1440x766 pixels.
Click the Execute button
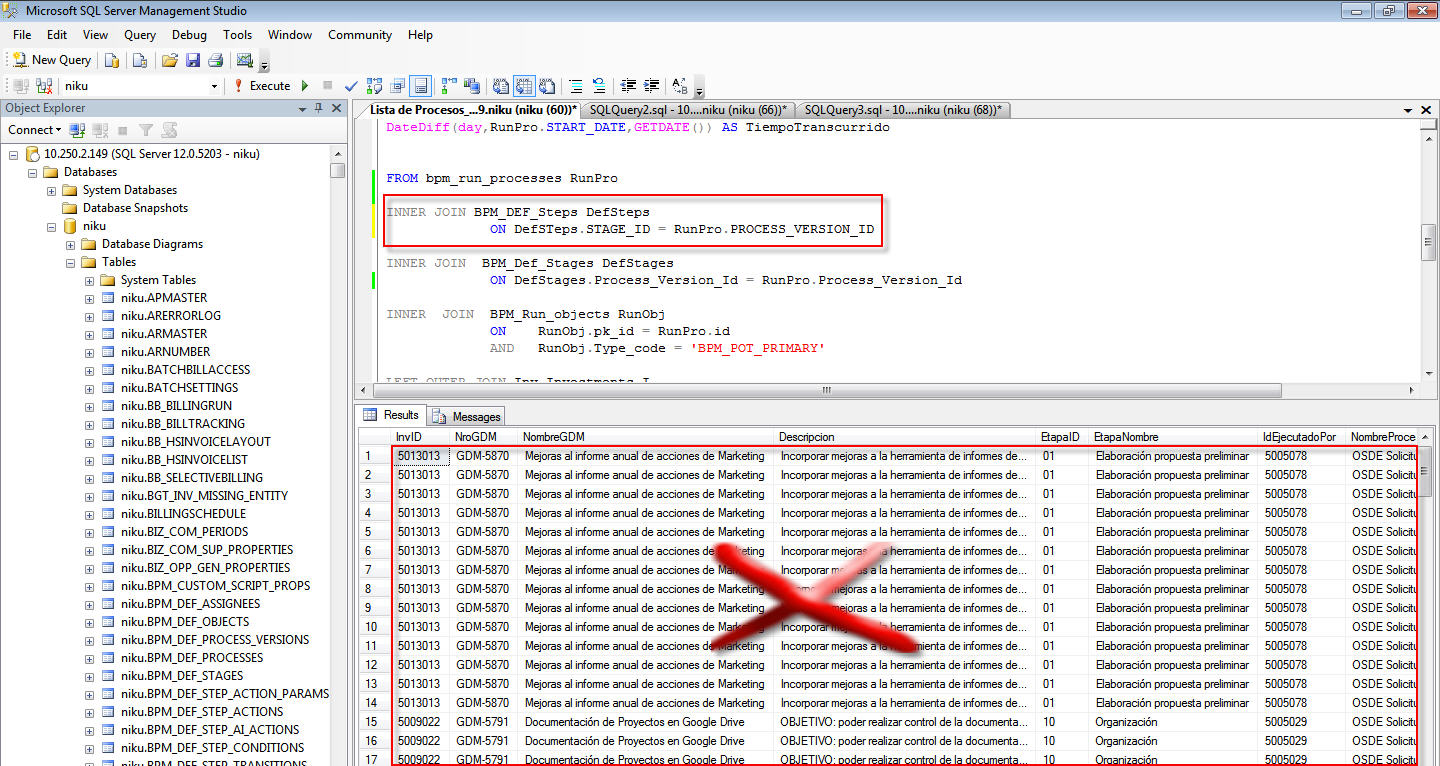263,86
